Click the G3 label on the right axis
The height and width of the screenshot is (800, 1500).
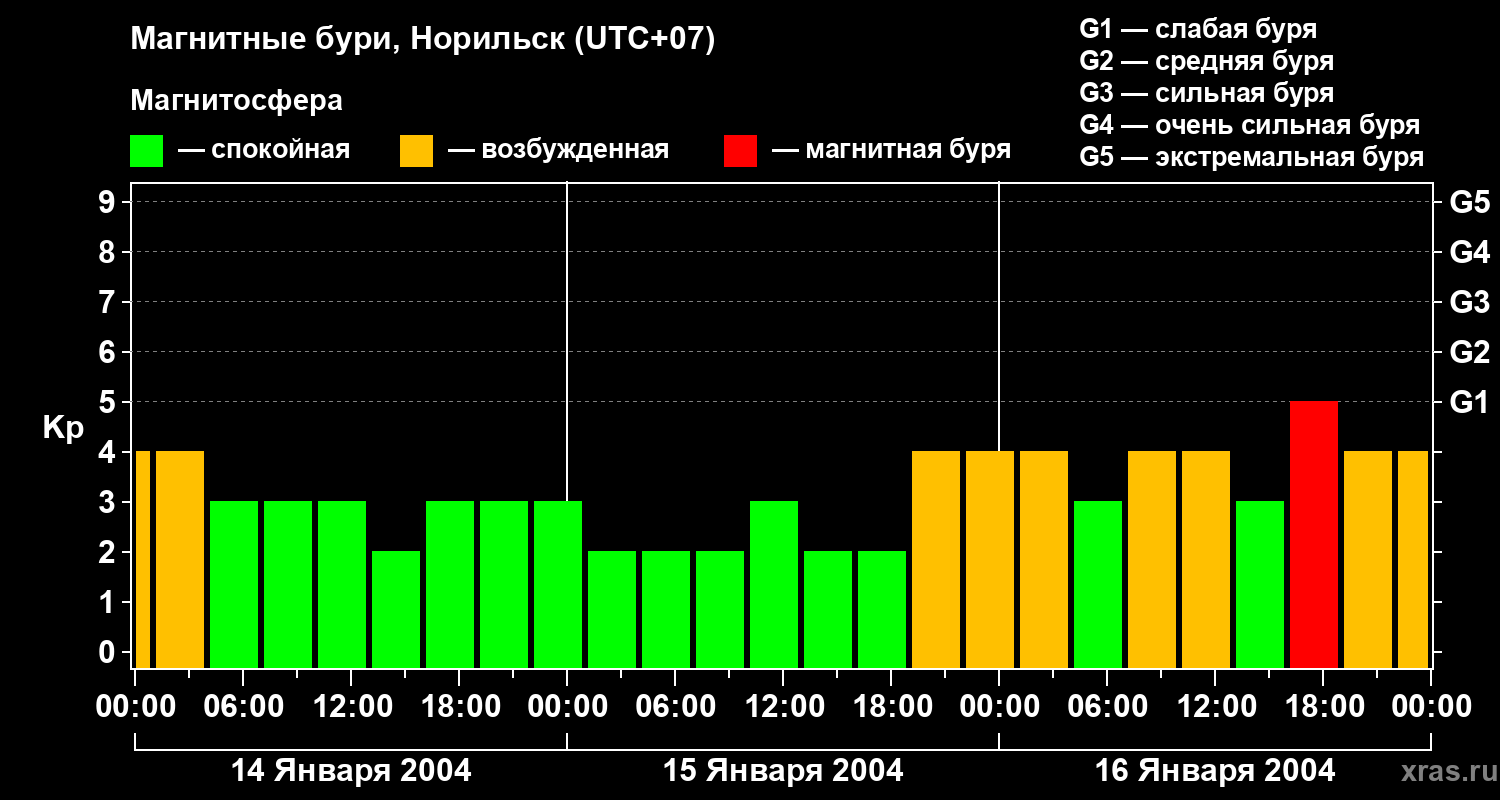pyautogui.click(x=1469, y=302)
